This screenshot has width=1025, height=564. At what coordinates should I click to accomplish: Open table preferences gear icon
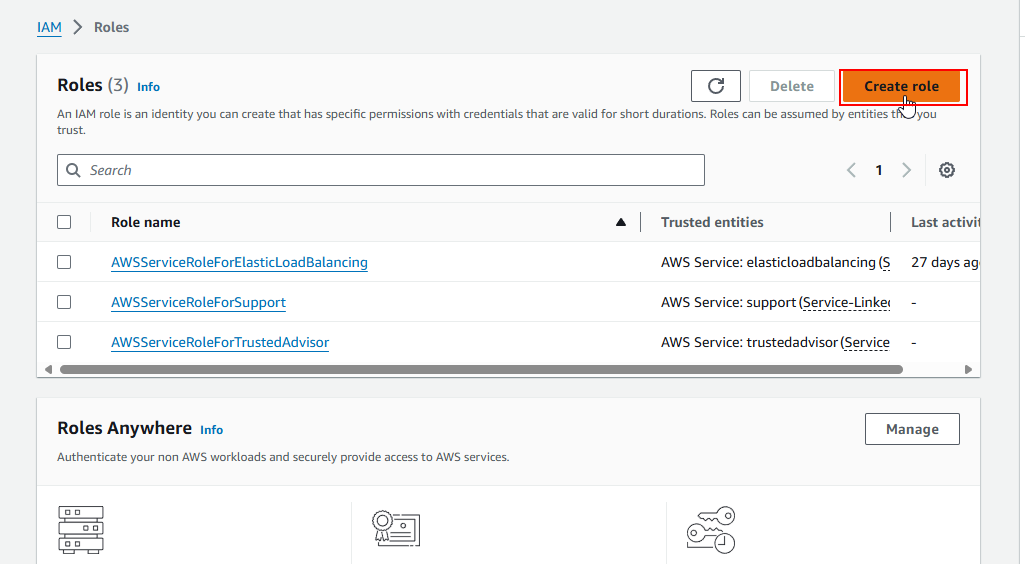point(946,170)
